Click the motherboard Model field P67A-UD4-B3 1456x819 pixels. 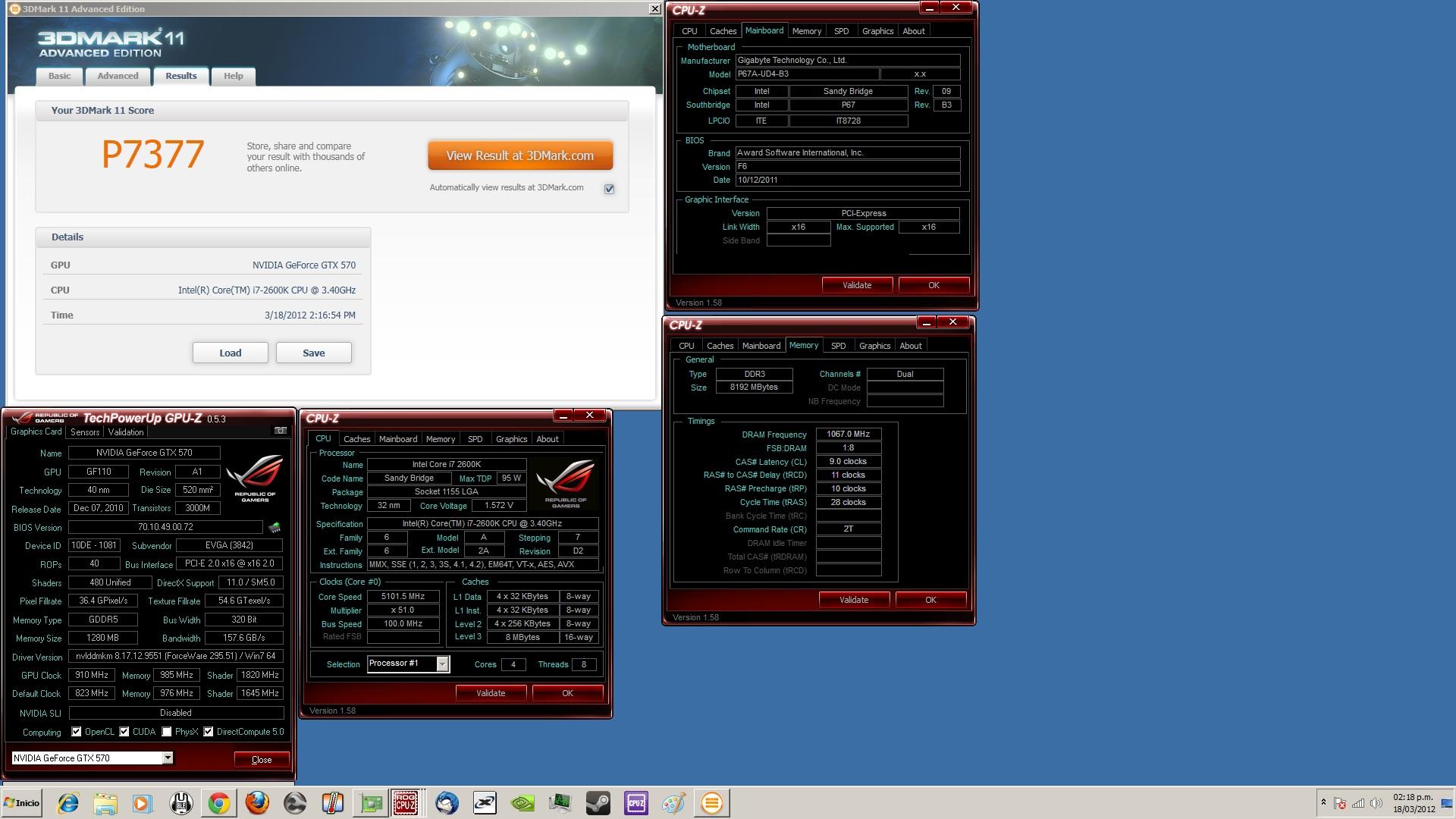click(807, 74)
